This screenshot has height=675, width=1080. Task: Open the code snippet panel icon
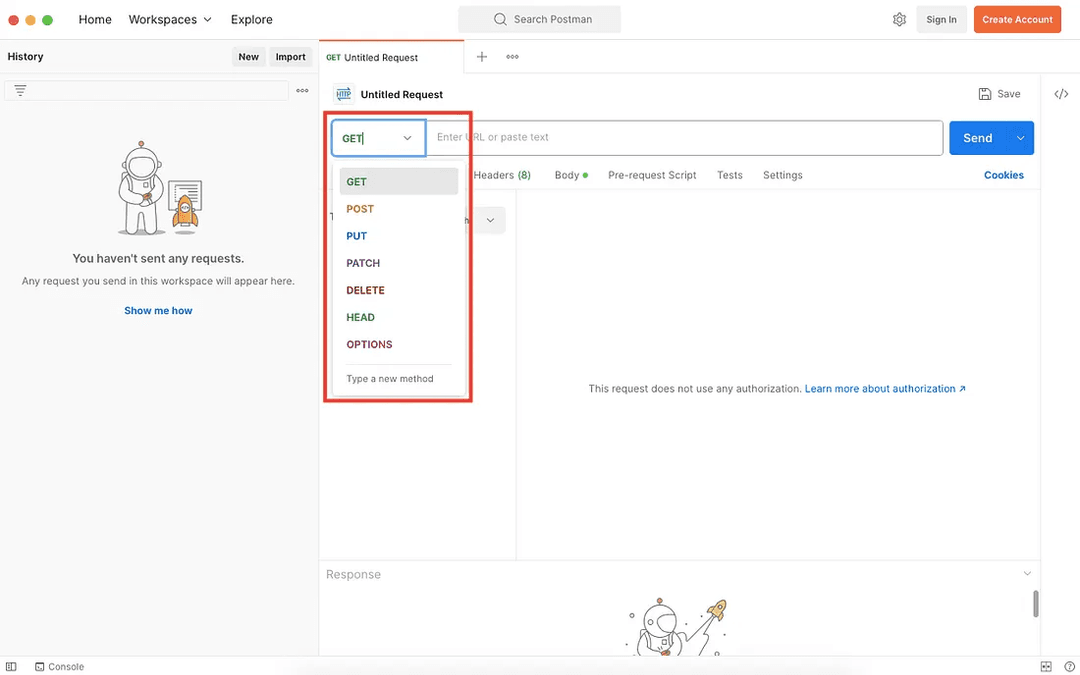[x=1061, y=94]
